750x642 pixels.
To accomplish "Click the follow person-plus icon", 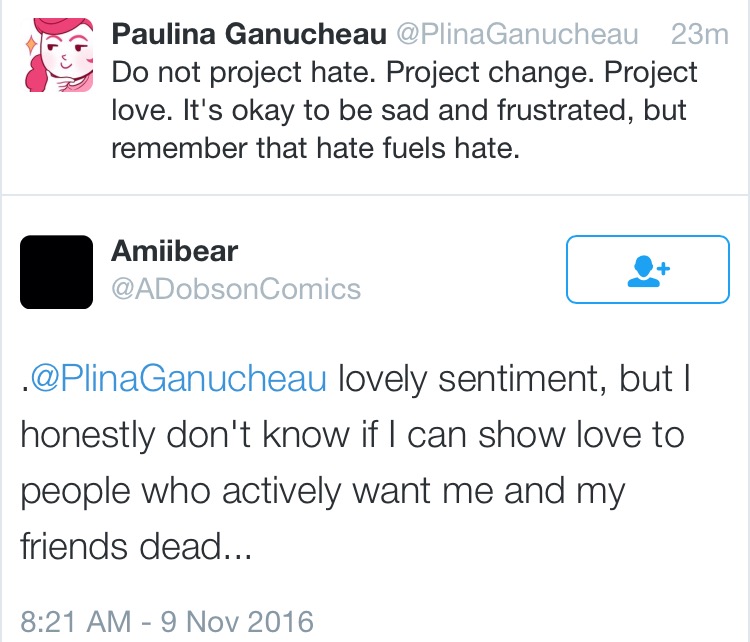I will click(649, 271).
